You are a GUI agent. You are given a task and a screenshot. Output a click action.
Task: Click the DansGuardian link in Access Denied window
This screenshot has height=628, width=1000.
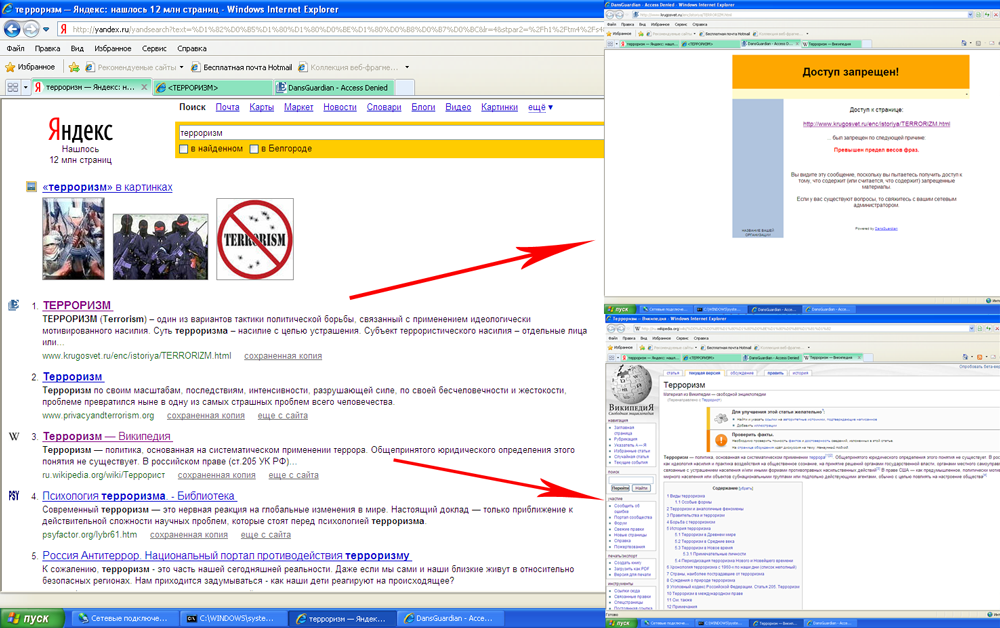tap(886, 228)
